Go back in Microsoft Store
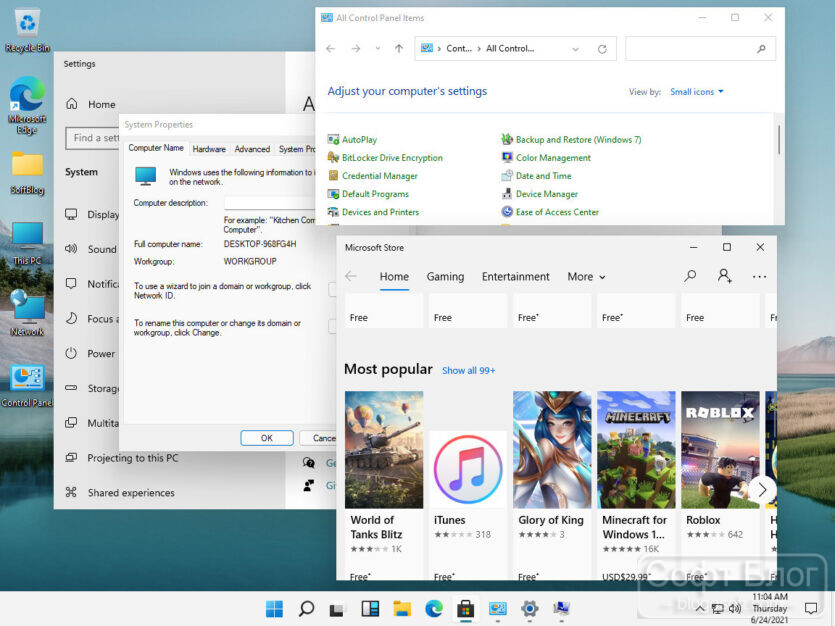Screen dimensions: 835x626 pyautogui.click(x=350, y=276)
